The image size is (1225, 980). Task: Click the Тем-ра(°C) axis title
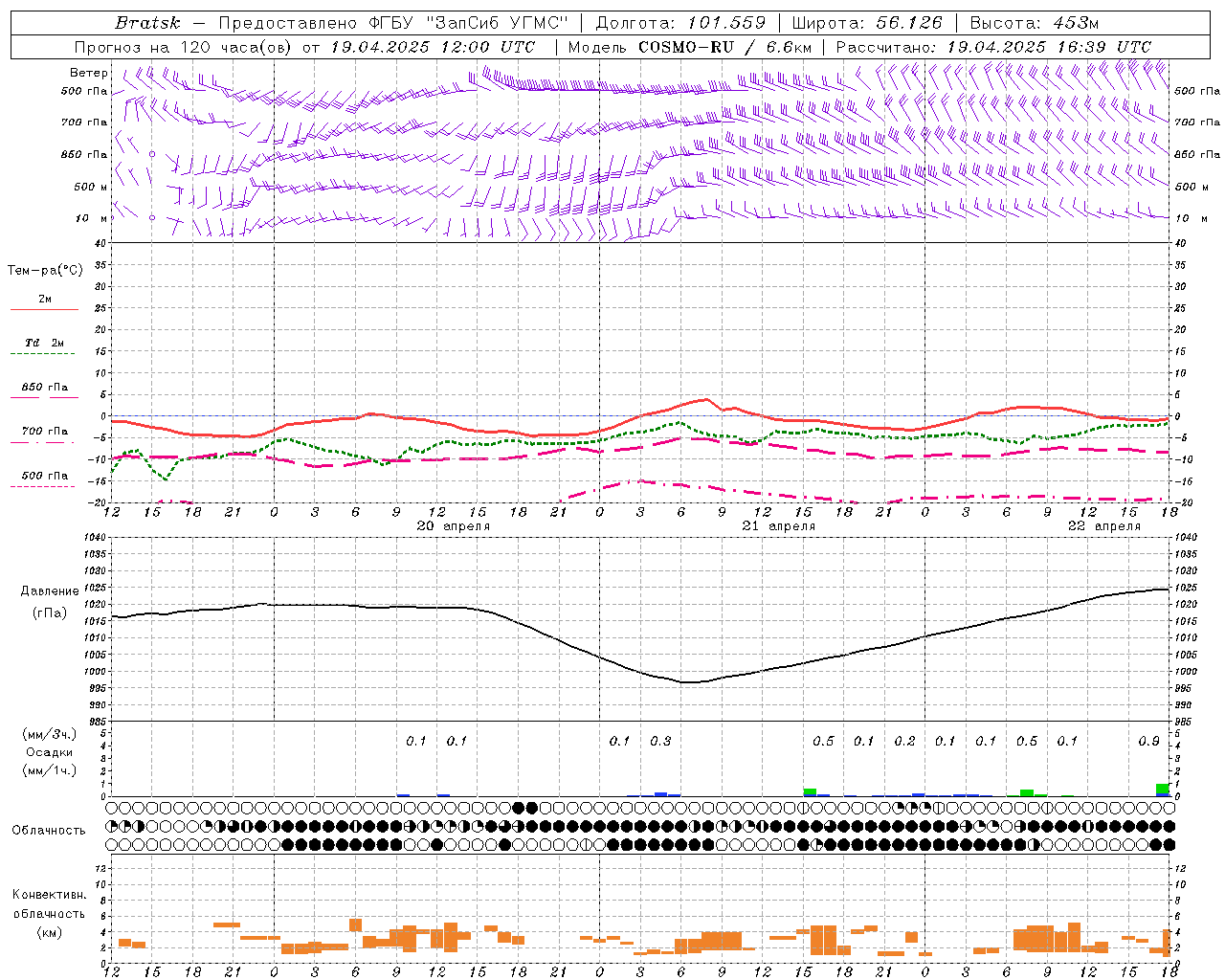click(45, 271)
